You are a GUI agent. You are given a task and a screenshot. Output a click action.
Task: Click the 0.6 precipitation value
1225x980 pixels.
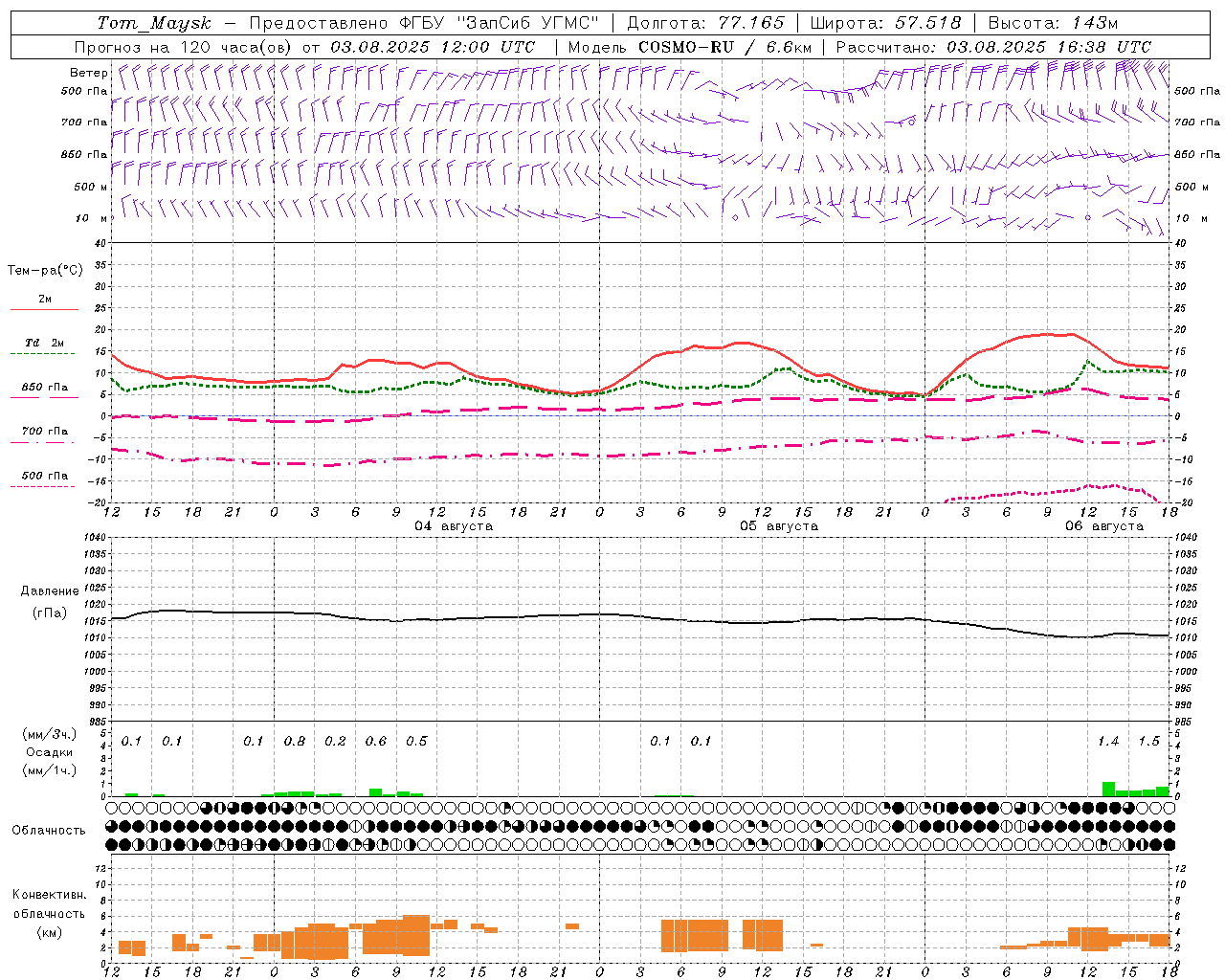point(376,742)
